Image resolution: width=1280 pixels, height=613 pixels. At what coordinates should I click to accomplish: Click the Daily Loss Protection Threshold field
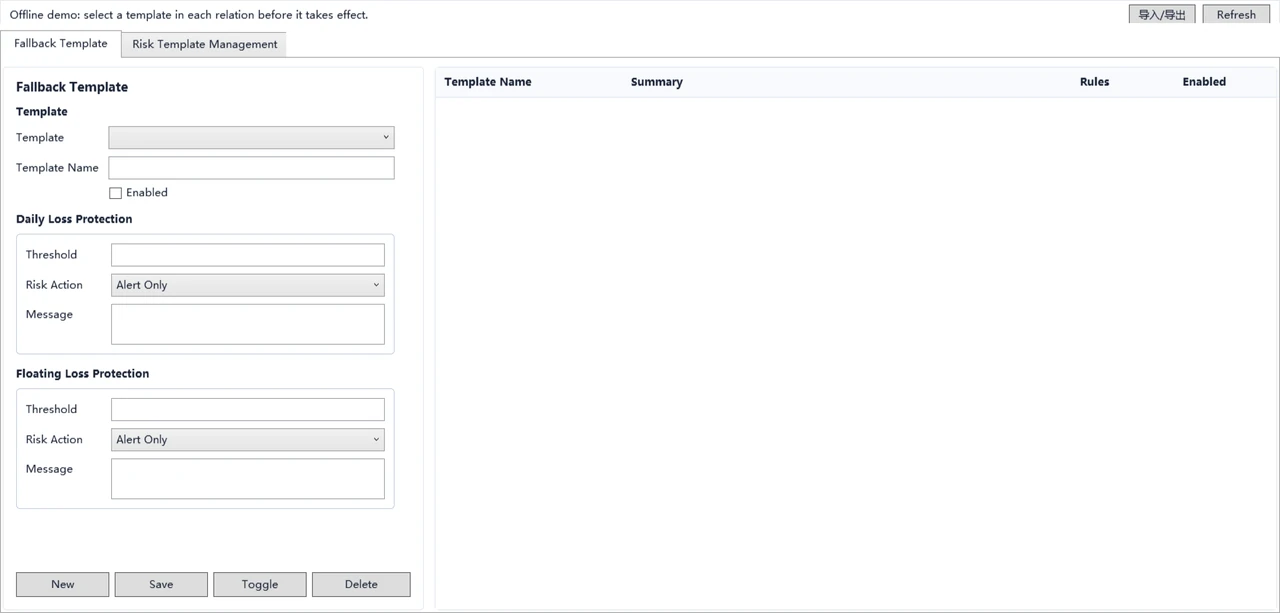tap(248, 255)
